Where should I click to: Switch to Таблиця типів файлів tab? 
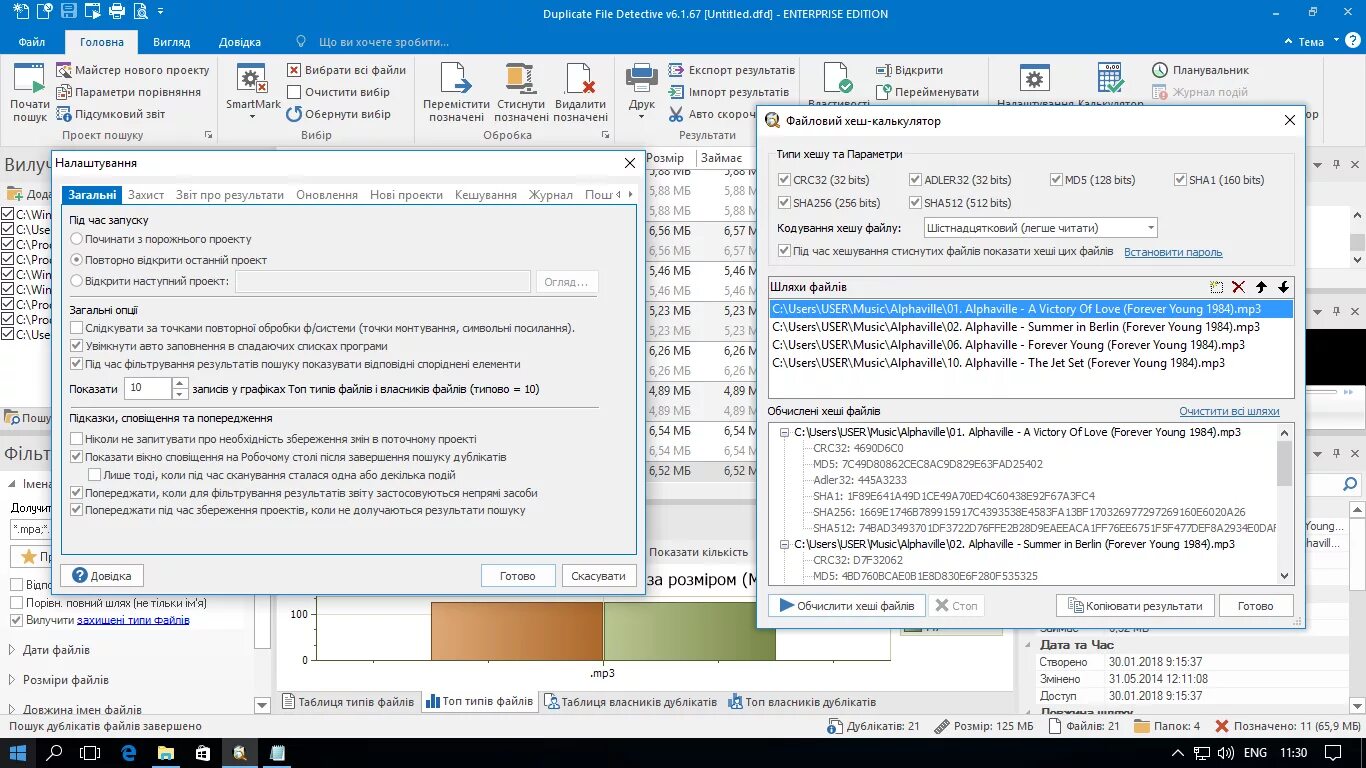[x=347, y=702]
